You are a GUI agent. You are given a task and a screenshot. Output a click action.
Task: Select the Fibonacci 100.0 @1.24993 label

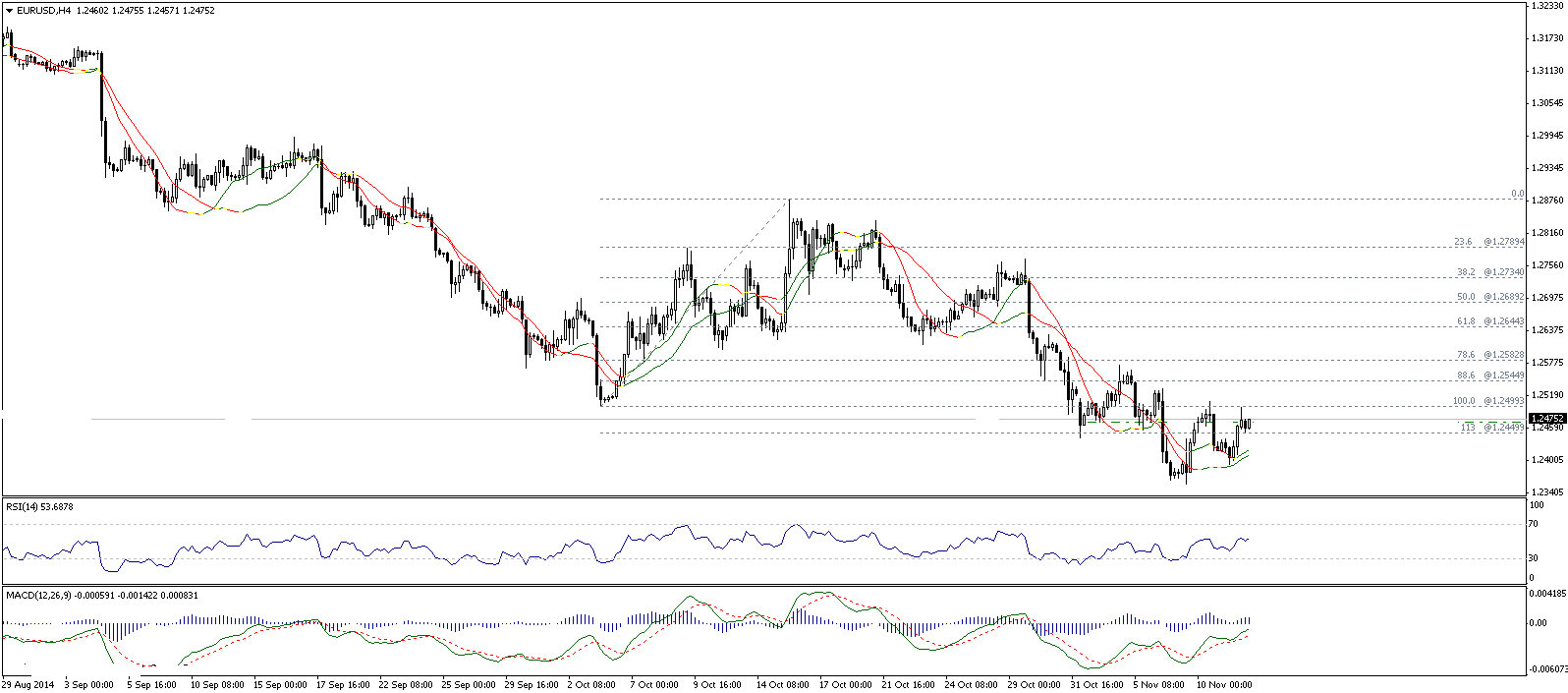tap(1488, 401)
